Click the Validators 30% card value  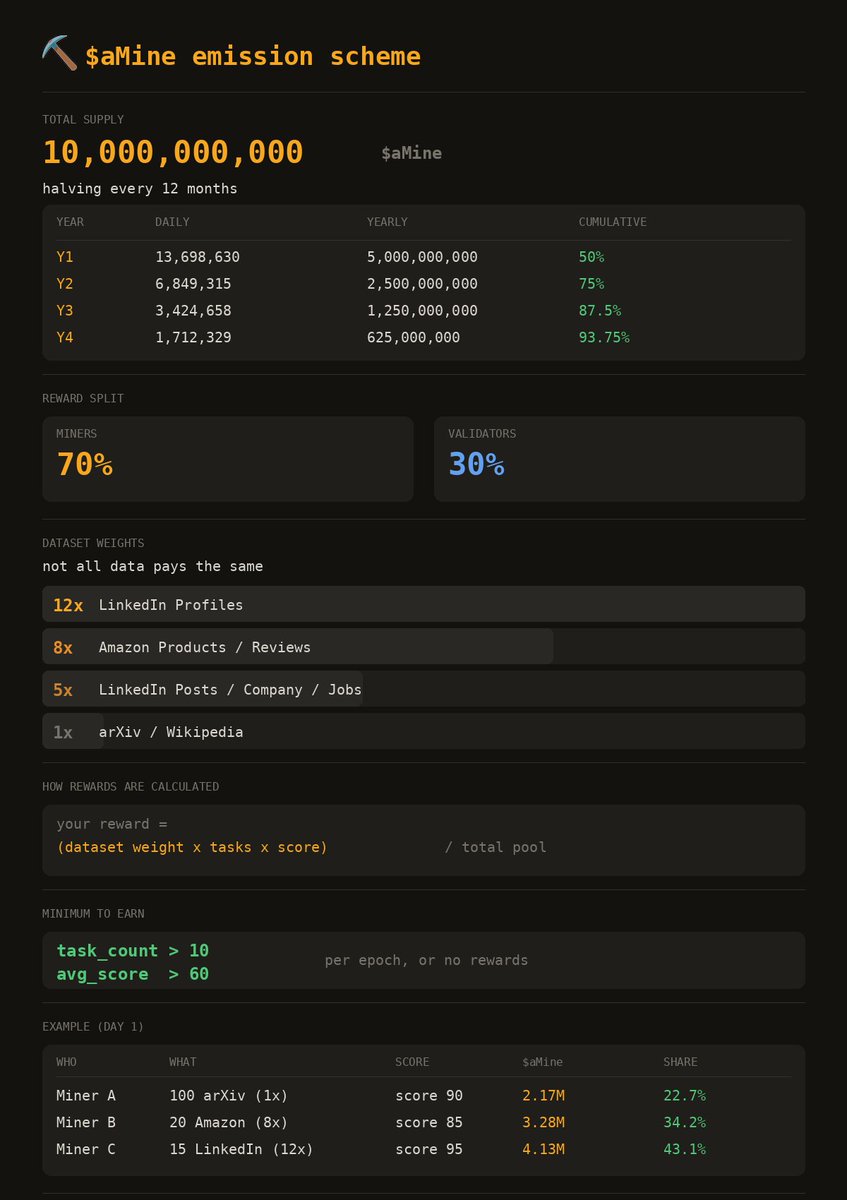[x=476, y=464]
